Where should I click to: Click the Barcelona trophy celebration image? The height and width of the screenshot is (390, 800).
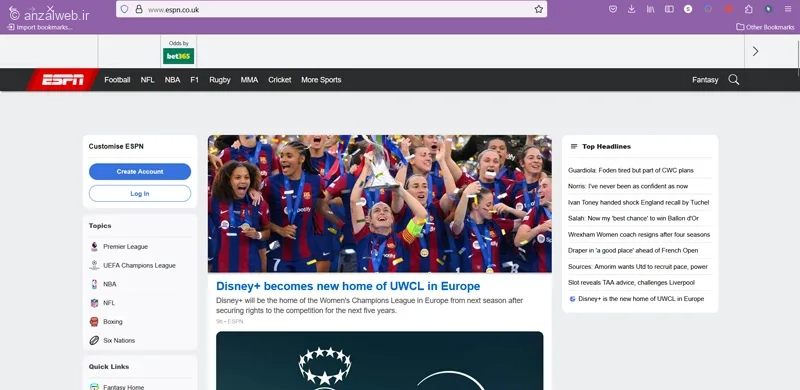[380, 204]
